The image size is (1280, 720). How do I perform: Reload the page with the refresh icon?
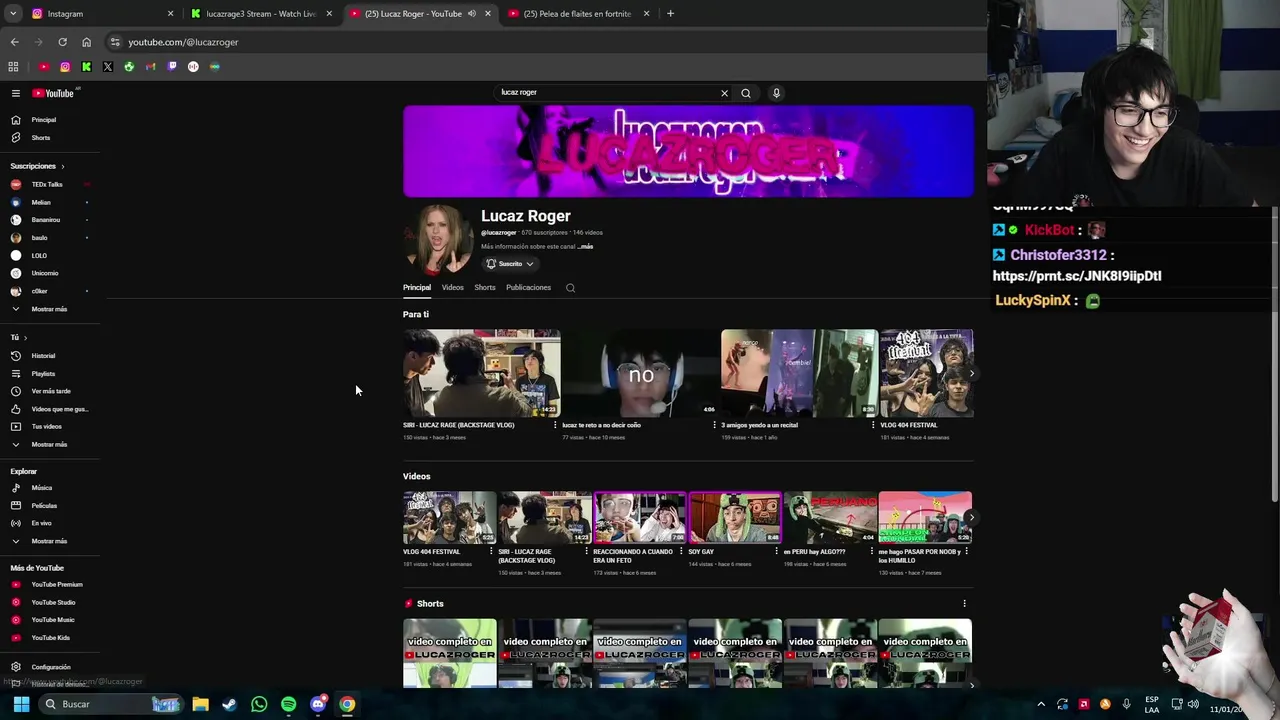pos(62,42)
